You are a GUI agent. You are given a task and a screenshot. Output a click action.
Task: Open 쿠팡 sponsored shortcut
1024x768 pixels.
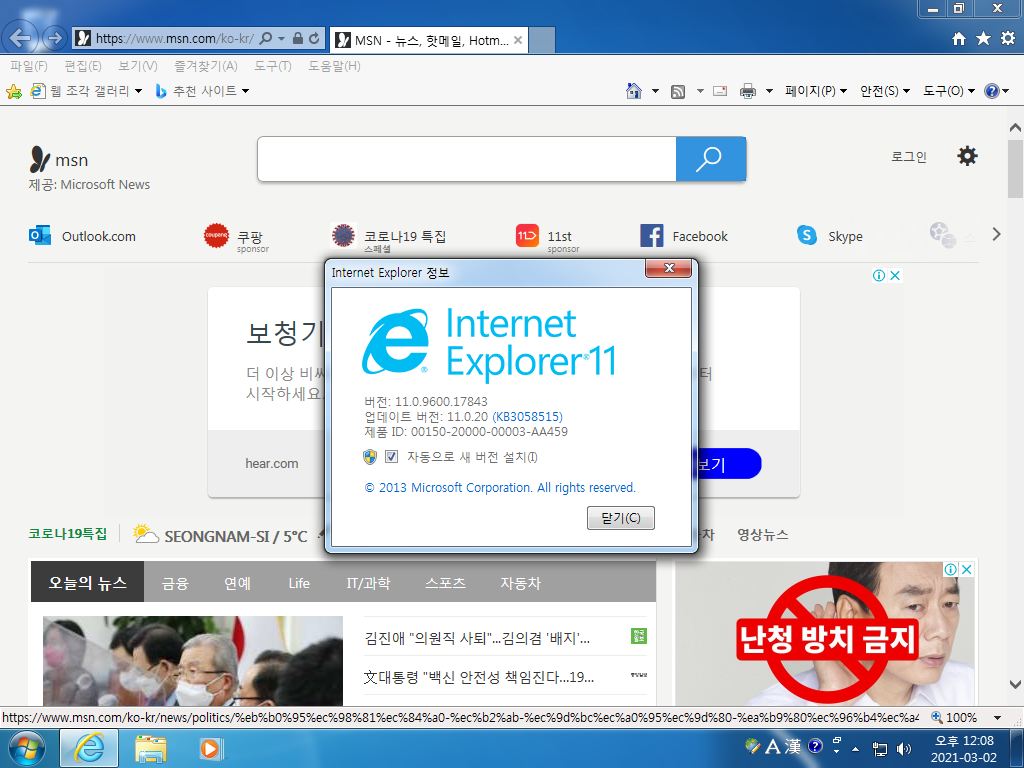236,238
